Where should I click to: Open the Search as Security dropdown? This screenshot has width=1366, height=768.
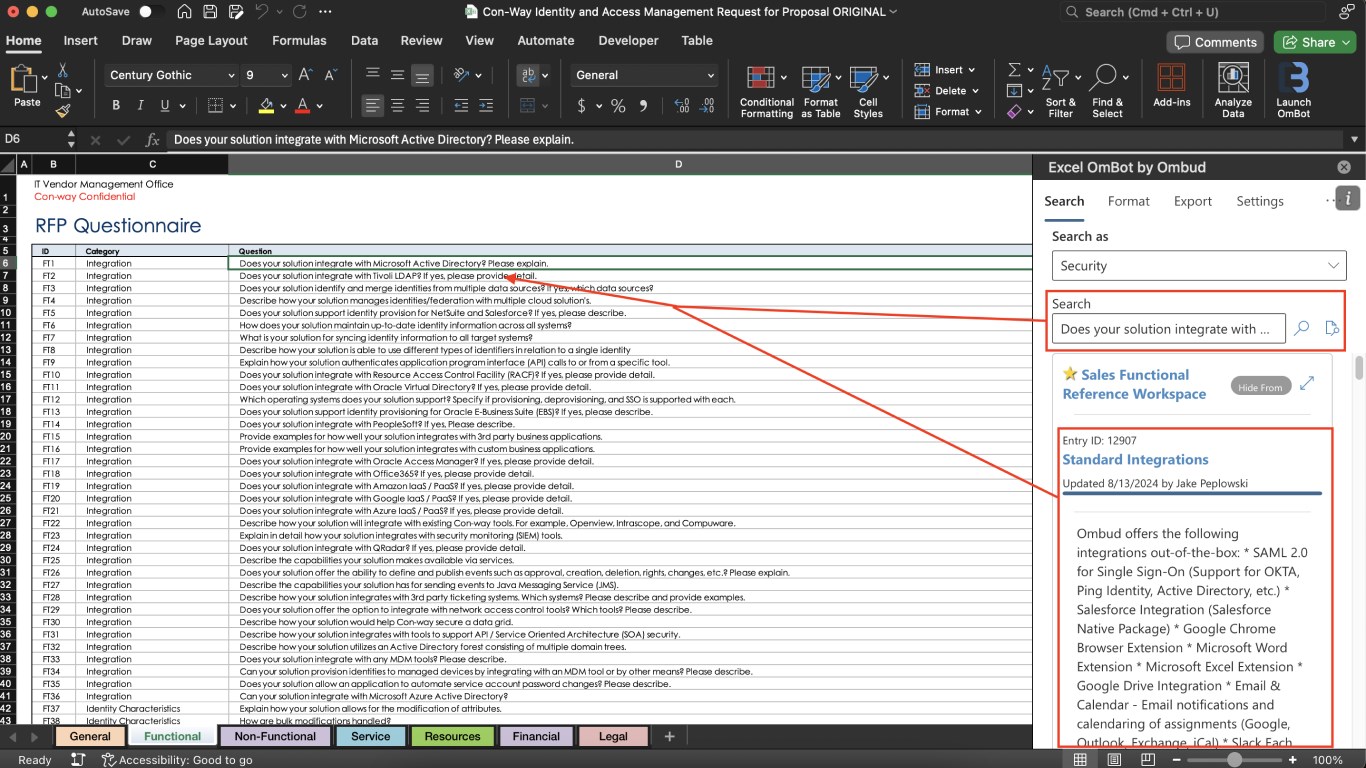[x=1199, y=266]
